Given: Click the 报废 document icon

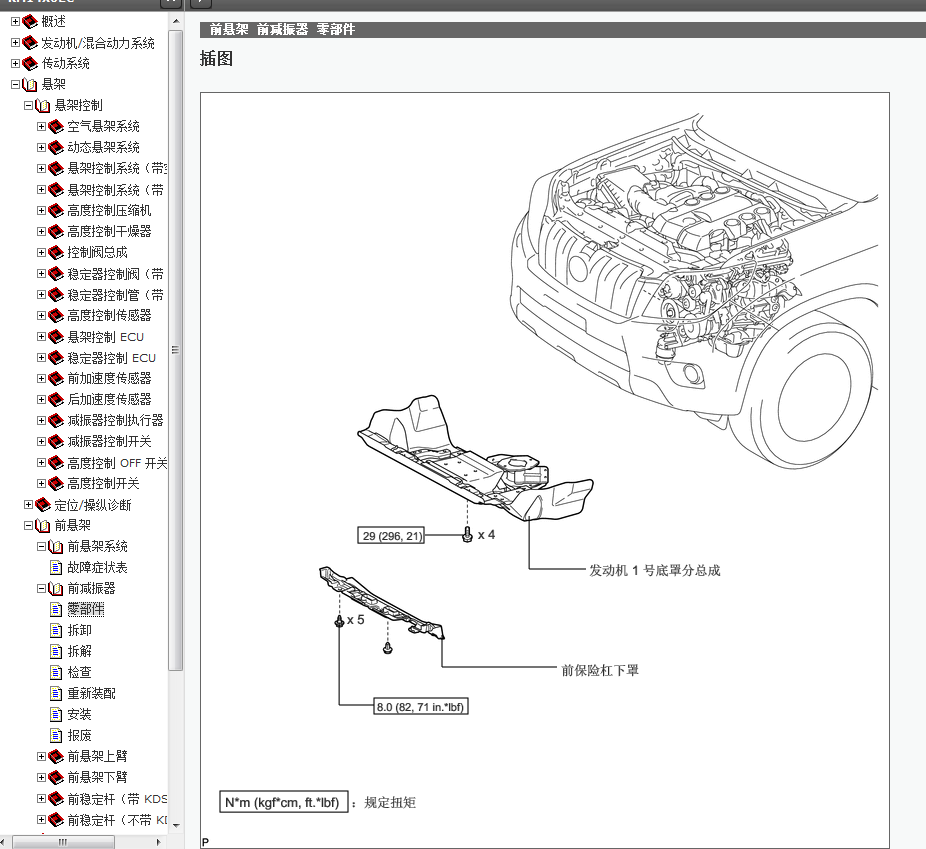Looking at the screenshot, I should coord(56,736).
